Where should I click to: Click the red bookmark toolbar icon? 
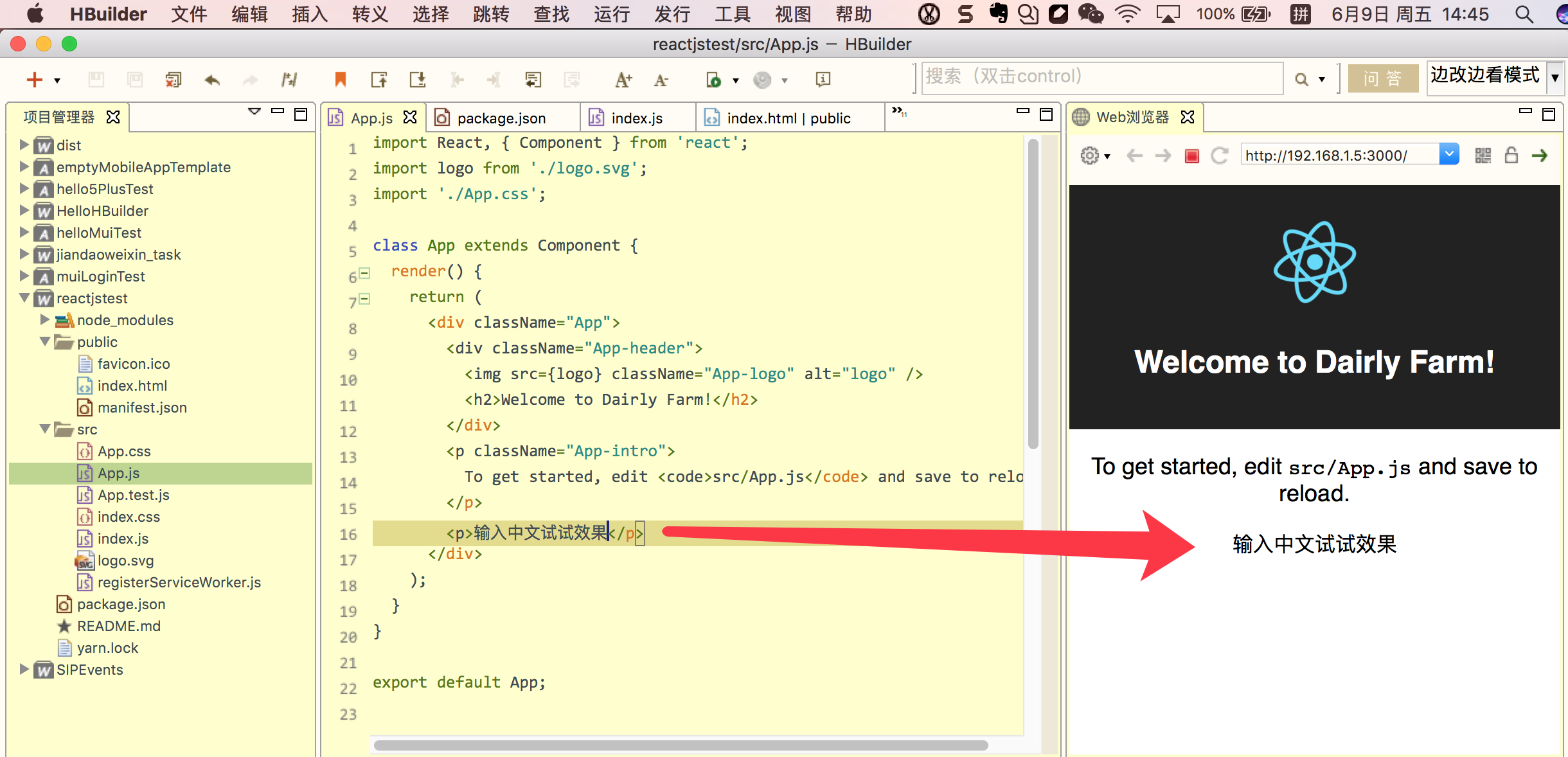340,79
